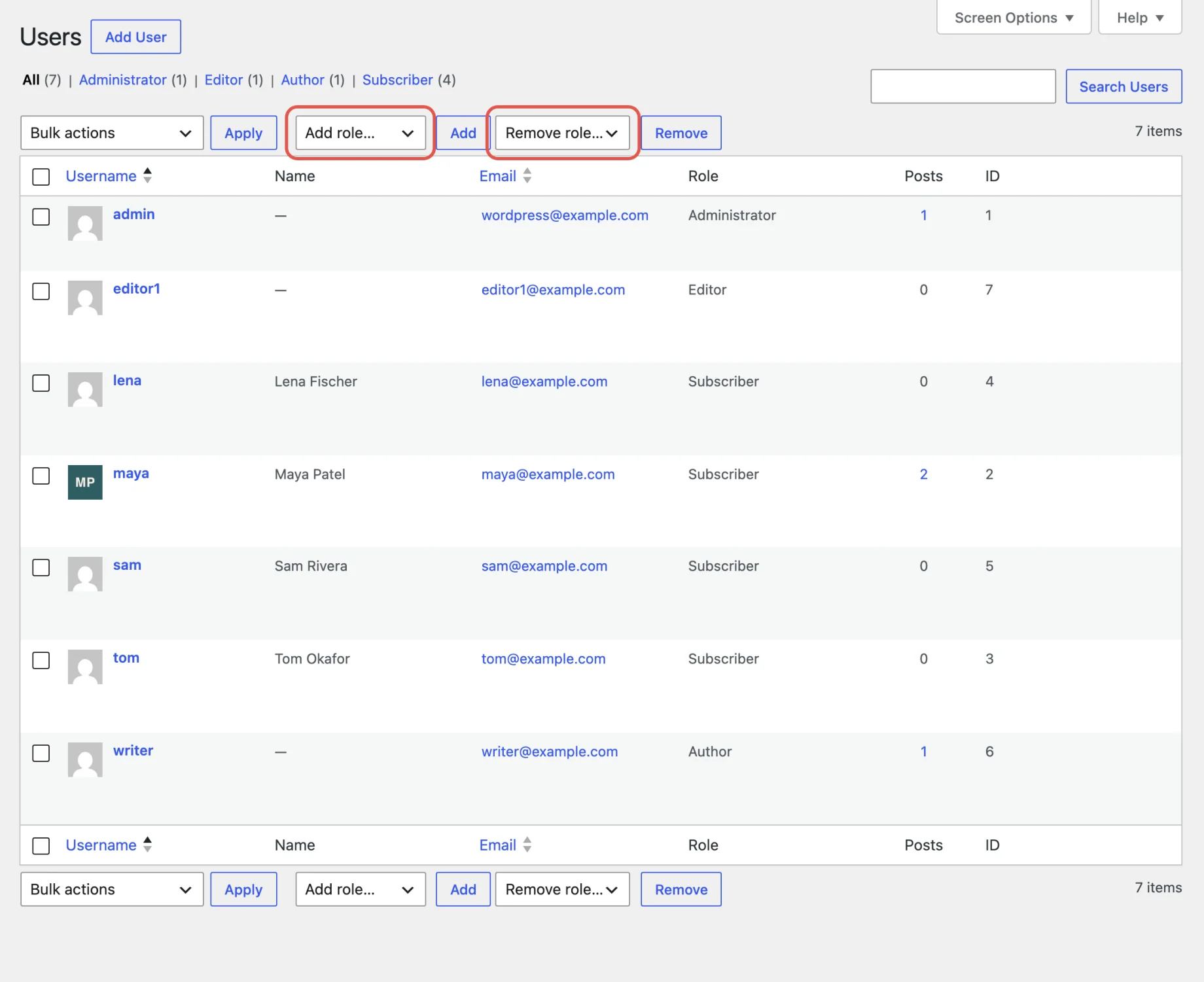Click the Lena Fischer name cell
The image size is (1204, 982).
tap(316, 381)
